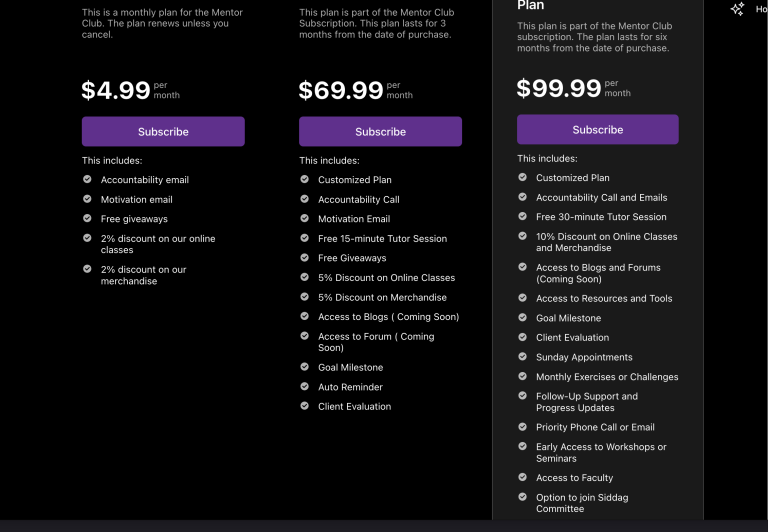
Task: Click the 2% discount on our merchandise text
Action: pyautogui.click(x=143, y=275)
